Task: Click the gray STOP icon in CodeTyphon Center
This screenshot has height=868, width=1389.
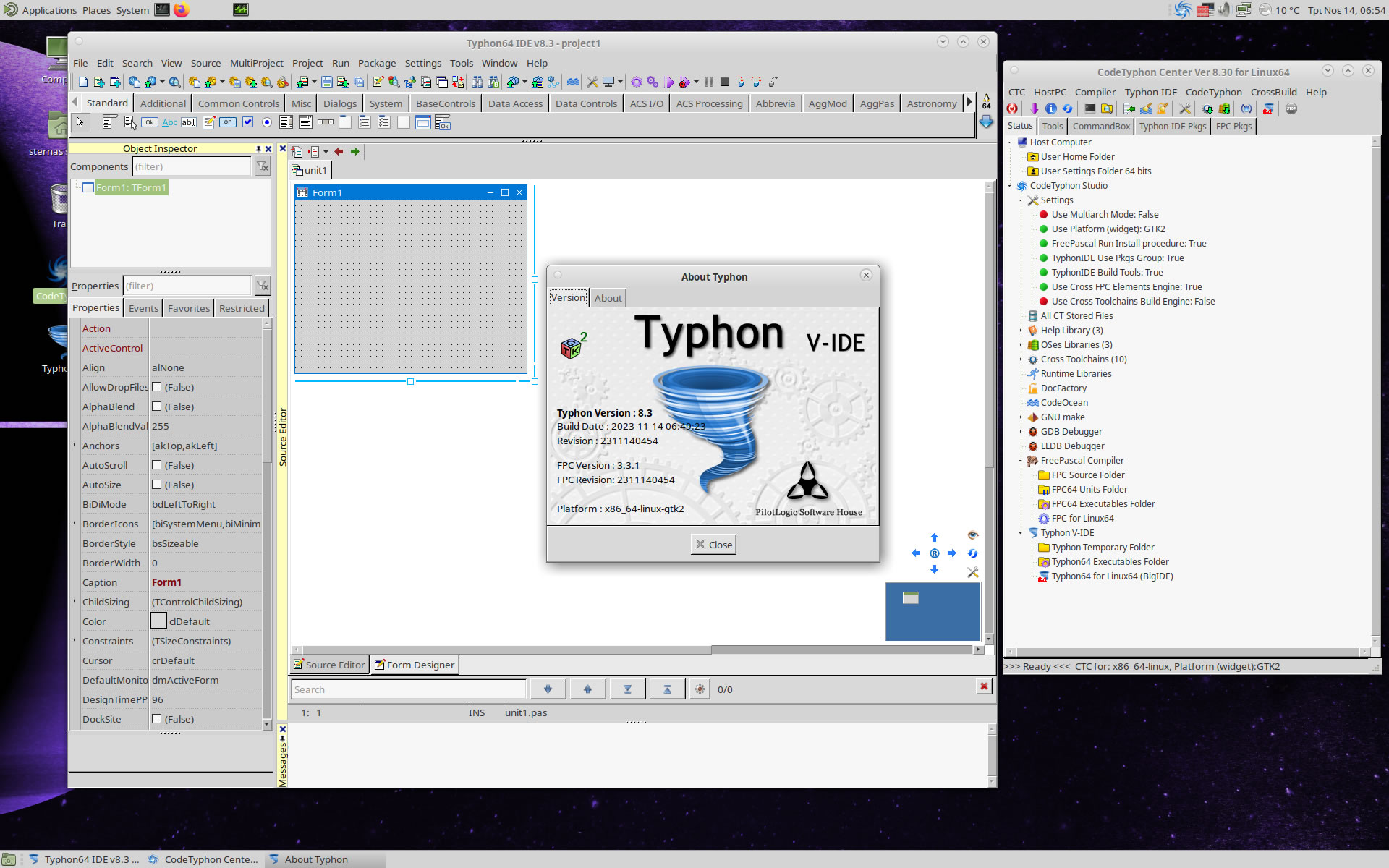Action: click(x=1291, y=109)
